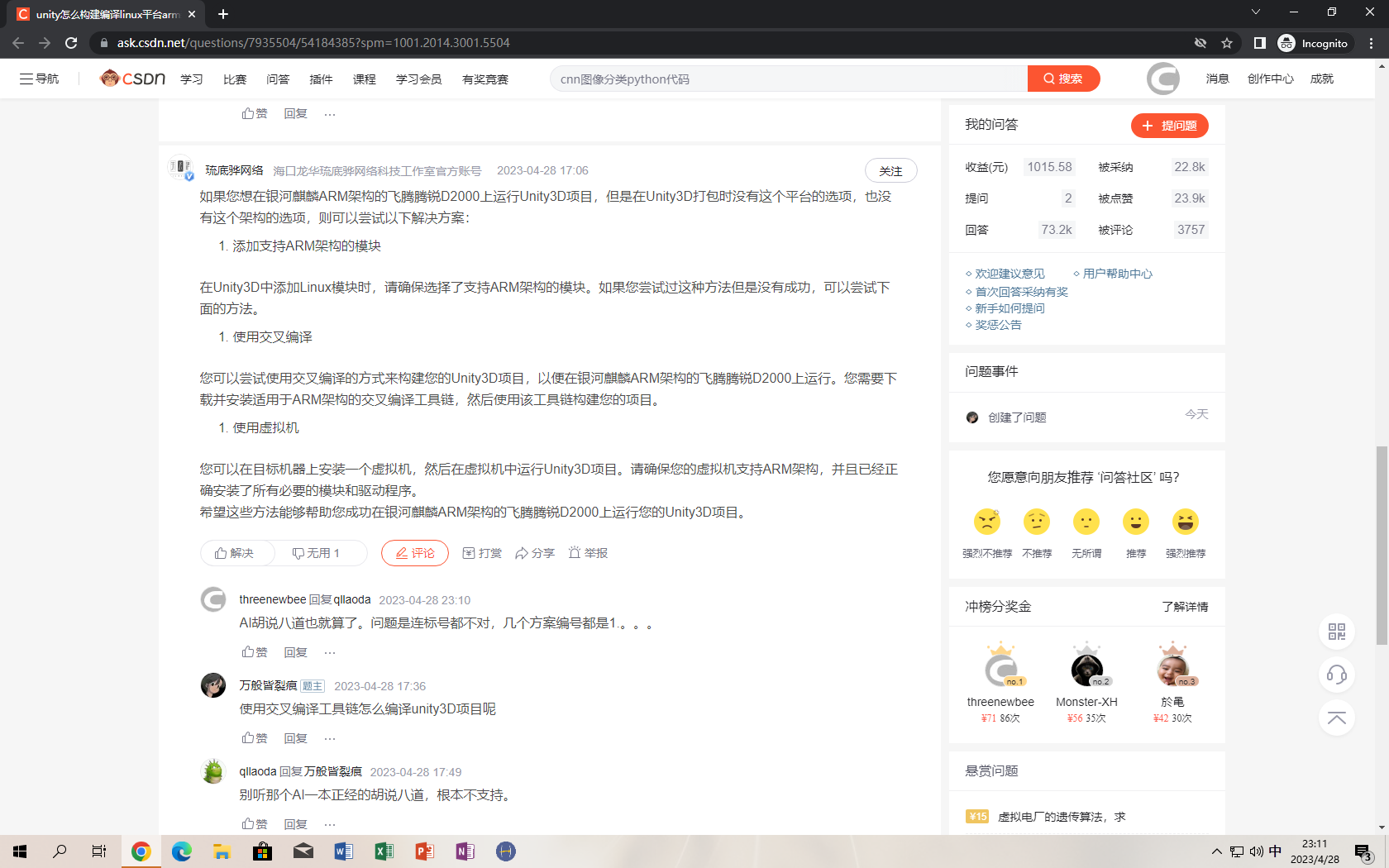Follow 琉底骅网络 with 关注 button
This screenshot has height=868, width=1389.
tap(890, 170)
